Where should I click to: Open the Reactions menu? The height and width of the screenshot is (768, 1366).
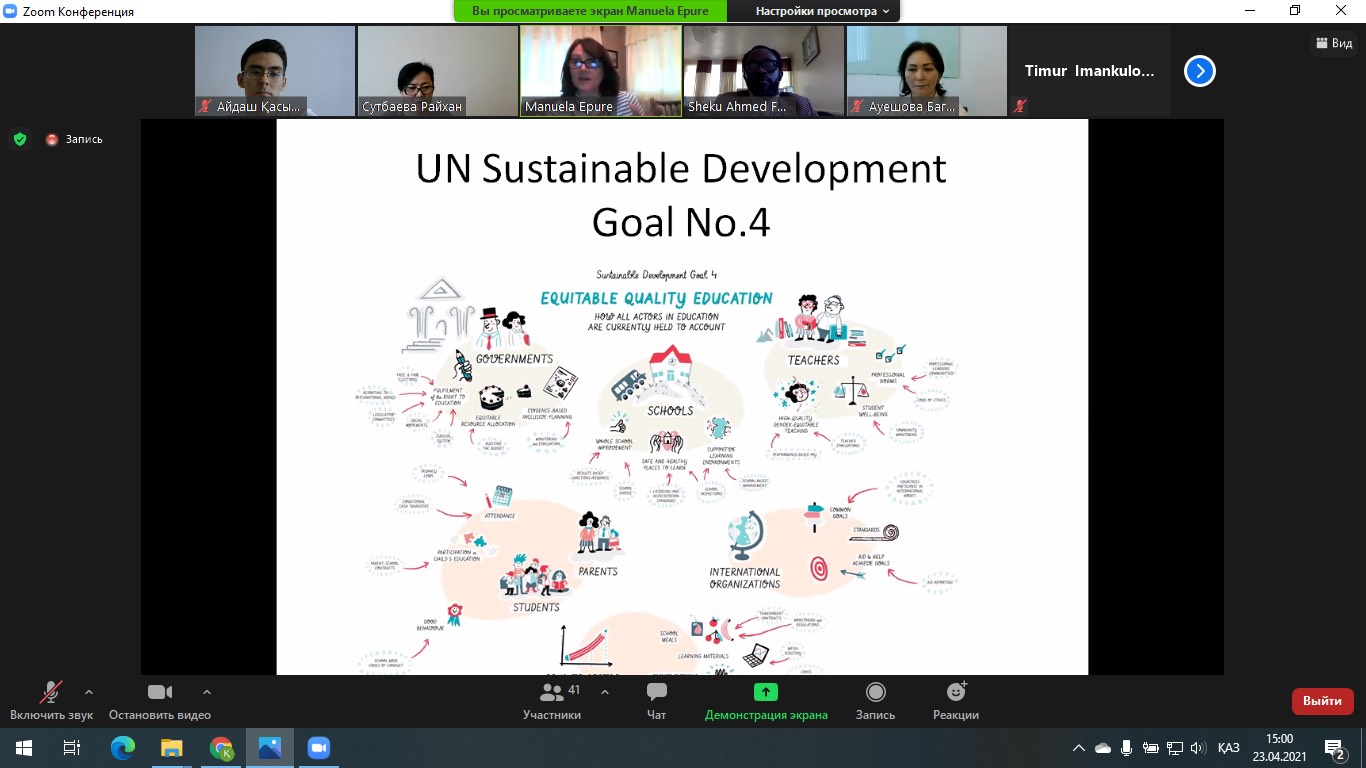pyautogui.click(x=956, y=693)
